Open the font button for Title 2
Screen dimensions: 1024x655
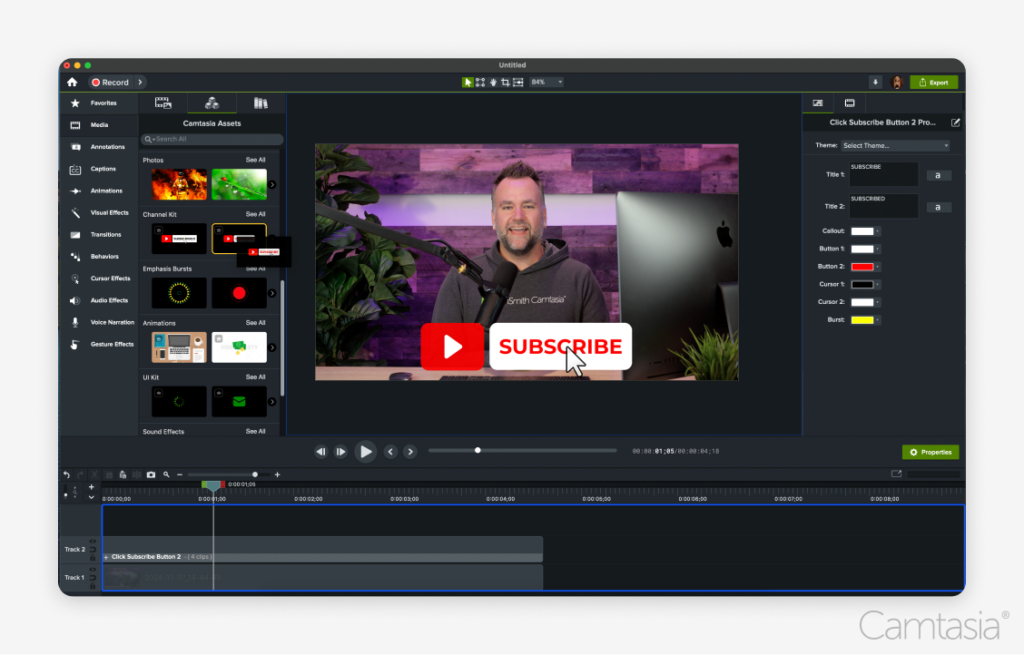938,207
